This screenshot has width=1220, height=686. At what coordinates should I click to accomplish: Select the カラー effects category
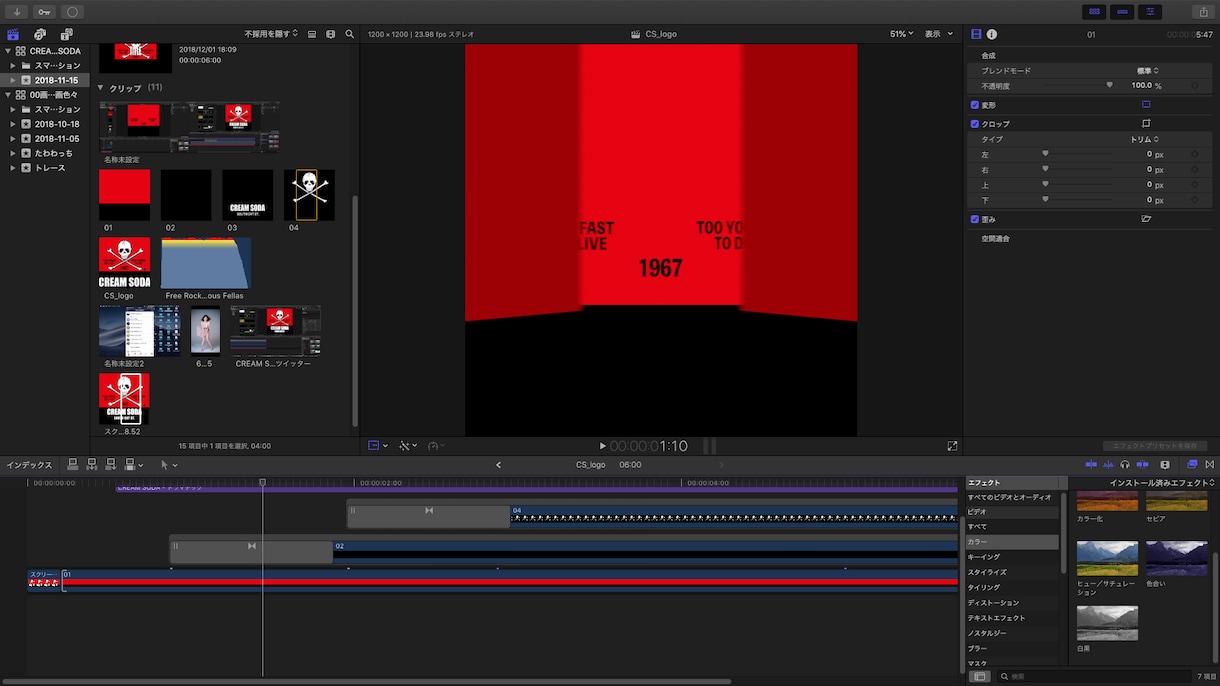pyautogui.click(x=1012, y=542)
